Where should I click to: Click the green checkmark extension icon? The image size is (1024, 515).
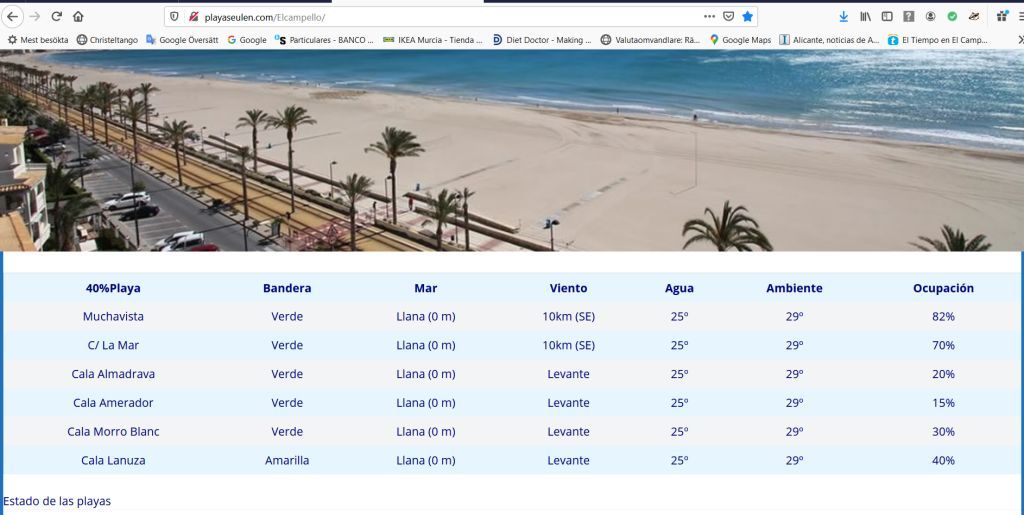[x=952, y=16]
